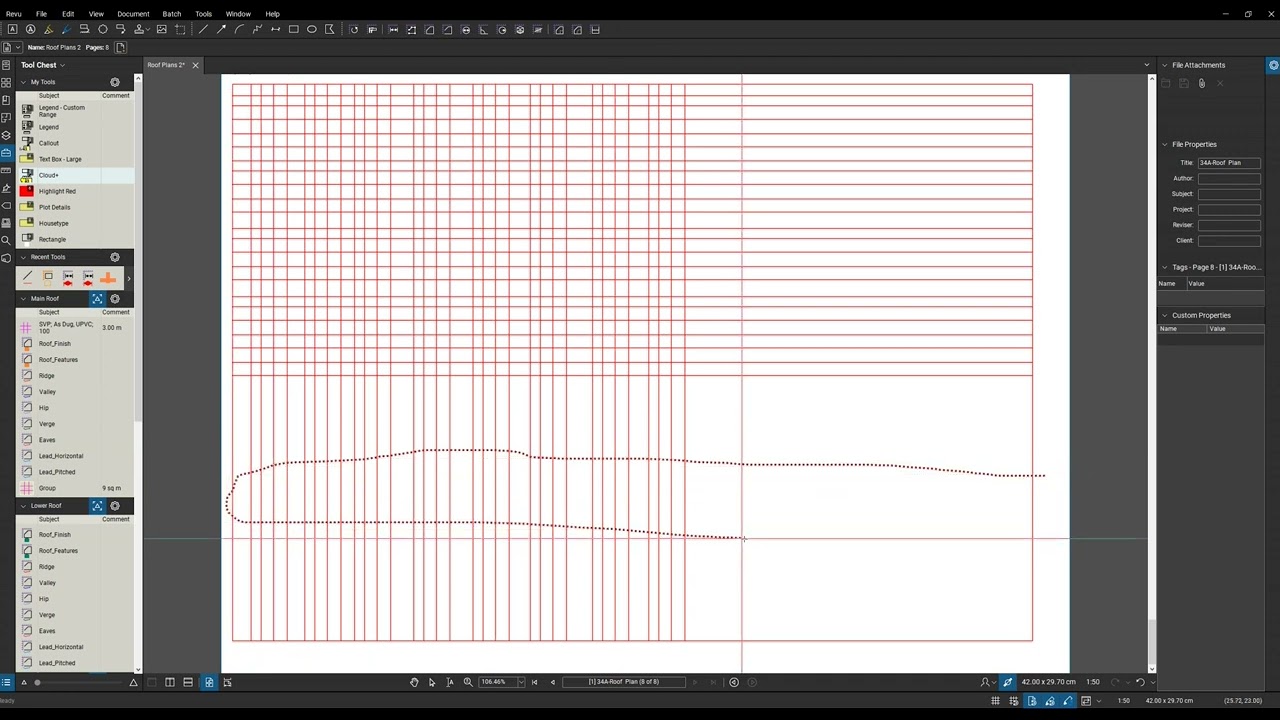Select the Ridge tool under Lower Roof
The image size is (1280, 720).
click(x=75, y=567)
